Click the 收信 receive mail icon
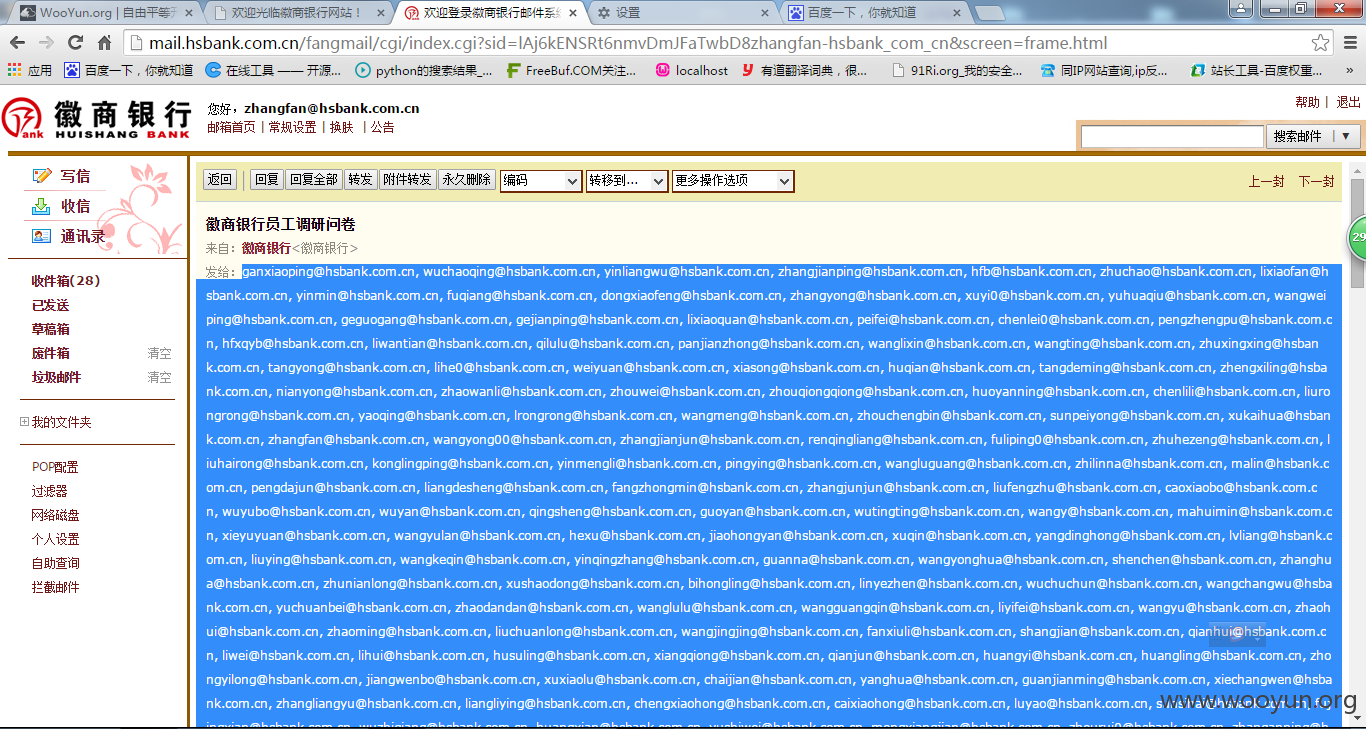The height and width of the screenshot is (729, 1366). [41, 206]
